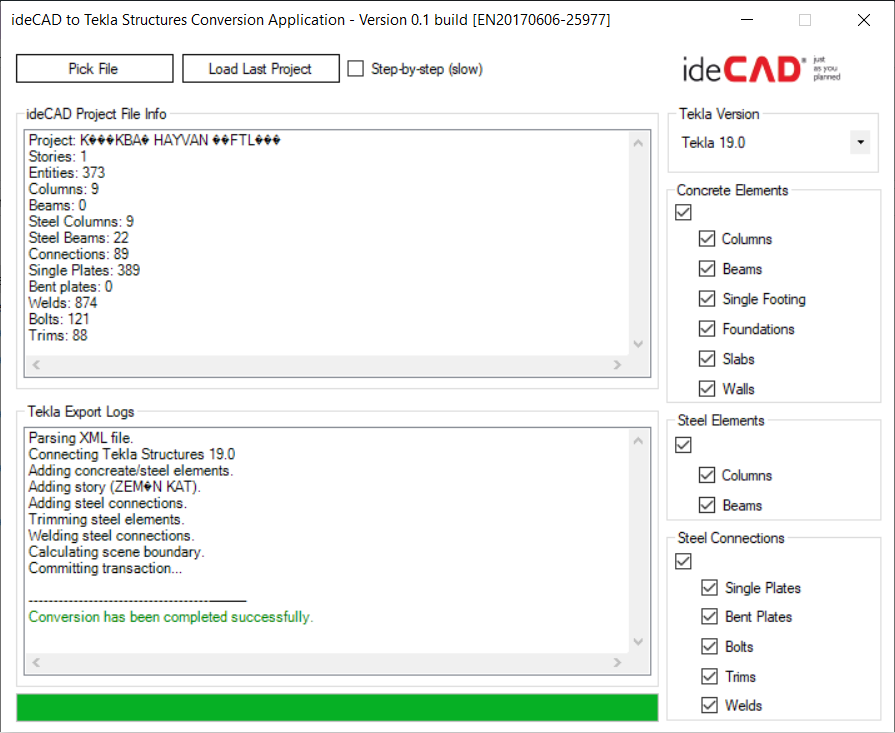This screenshot has height=733, width=895.
Task: Click 'Parsing XML file.' log line
Action: [80, 438]
